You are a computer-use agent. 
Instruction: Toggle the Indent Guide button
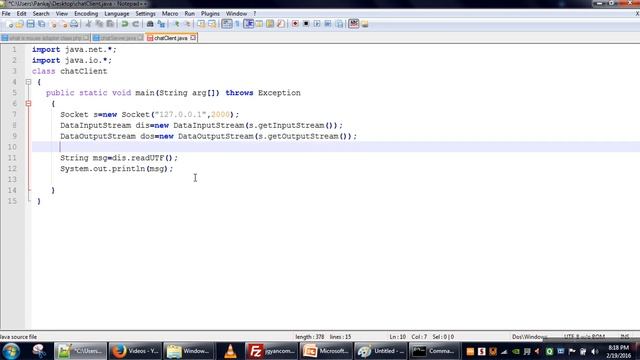click(x=248, y=24)
